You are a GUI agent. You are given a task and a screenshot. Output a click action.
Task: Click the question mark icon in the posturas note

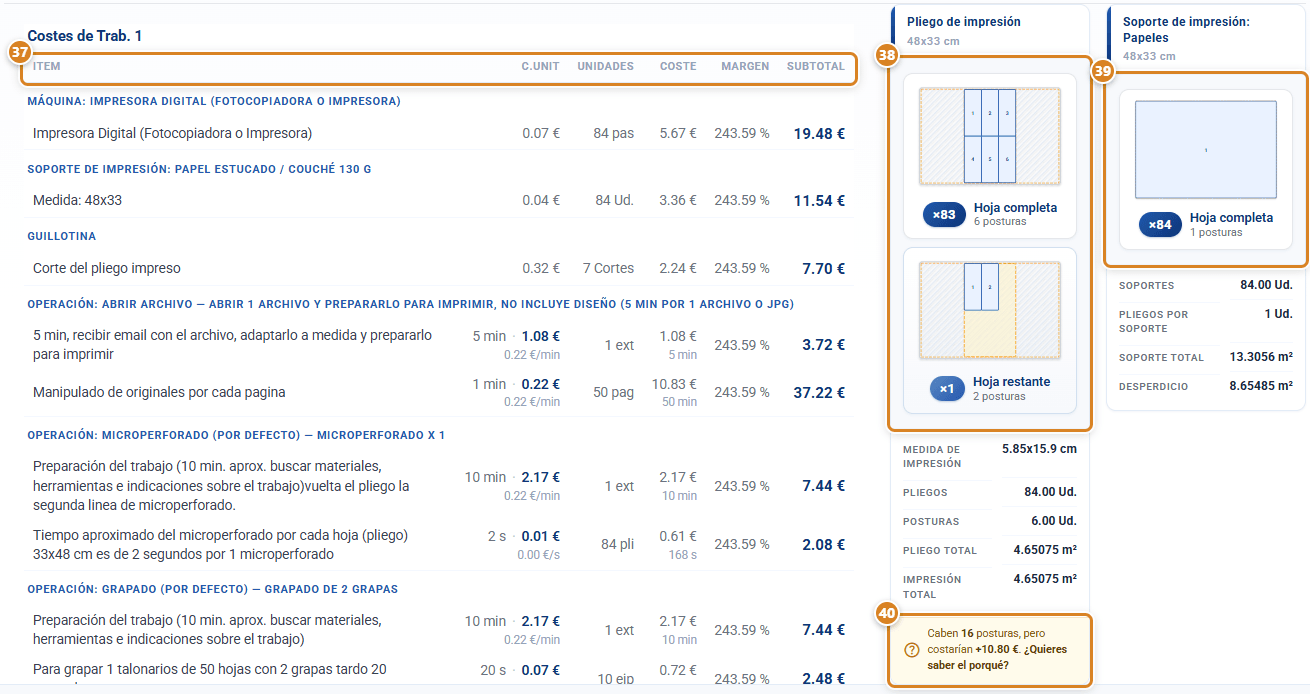point(911,649)
